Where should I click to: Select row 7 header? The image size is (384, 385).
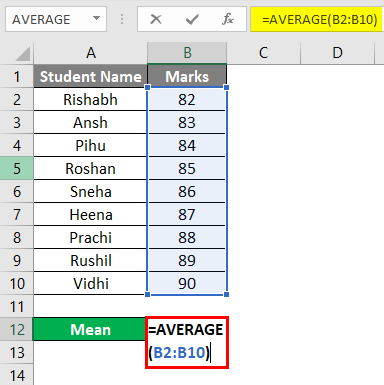17,214
